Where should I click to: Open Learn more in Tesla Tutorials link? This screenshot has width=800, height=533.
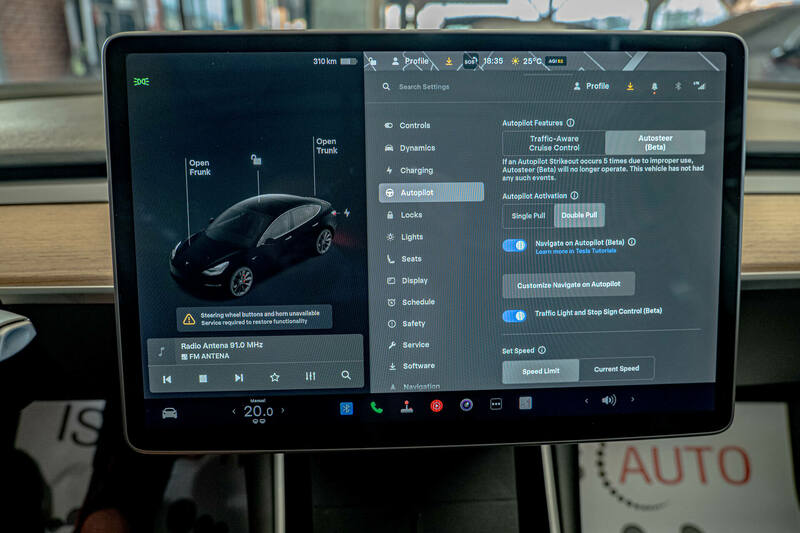pyautogui.click(x=576, y=251)
